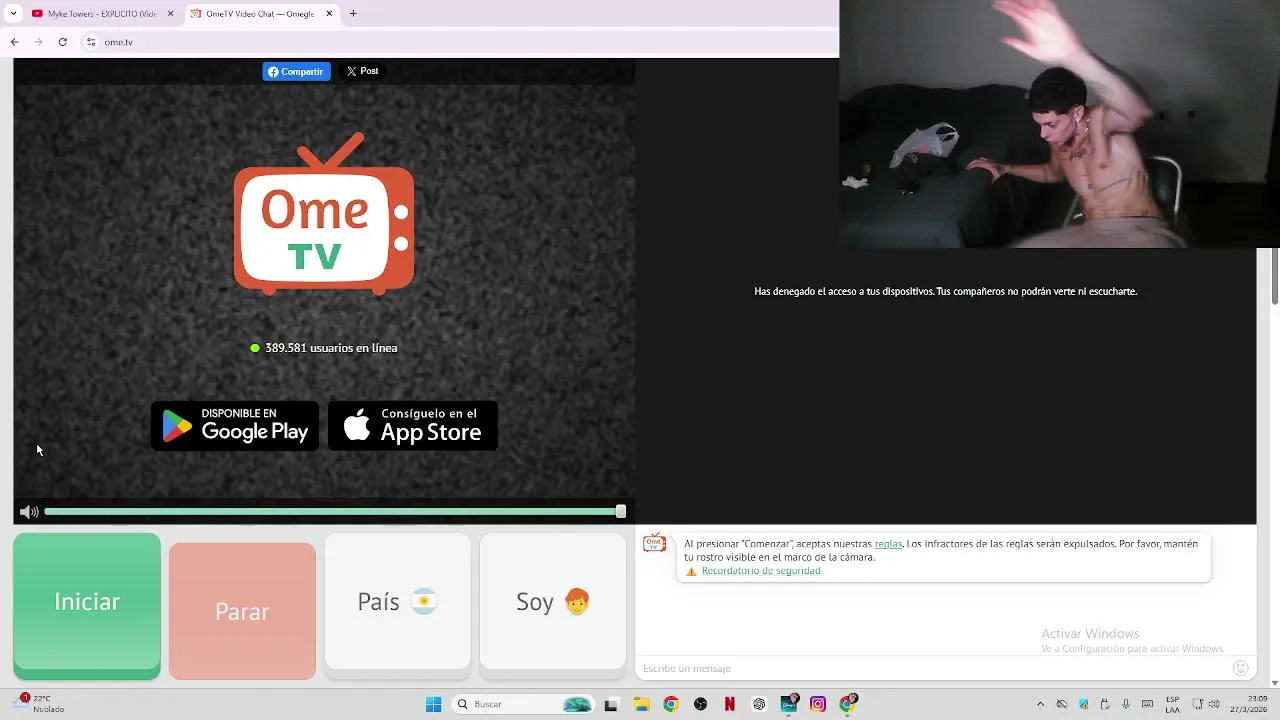The width and height of the screenshot is (1280, 720).
Task: Post OmeTV to X
Action: pos(362,71)
